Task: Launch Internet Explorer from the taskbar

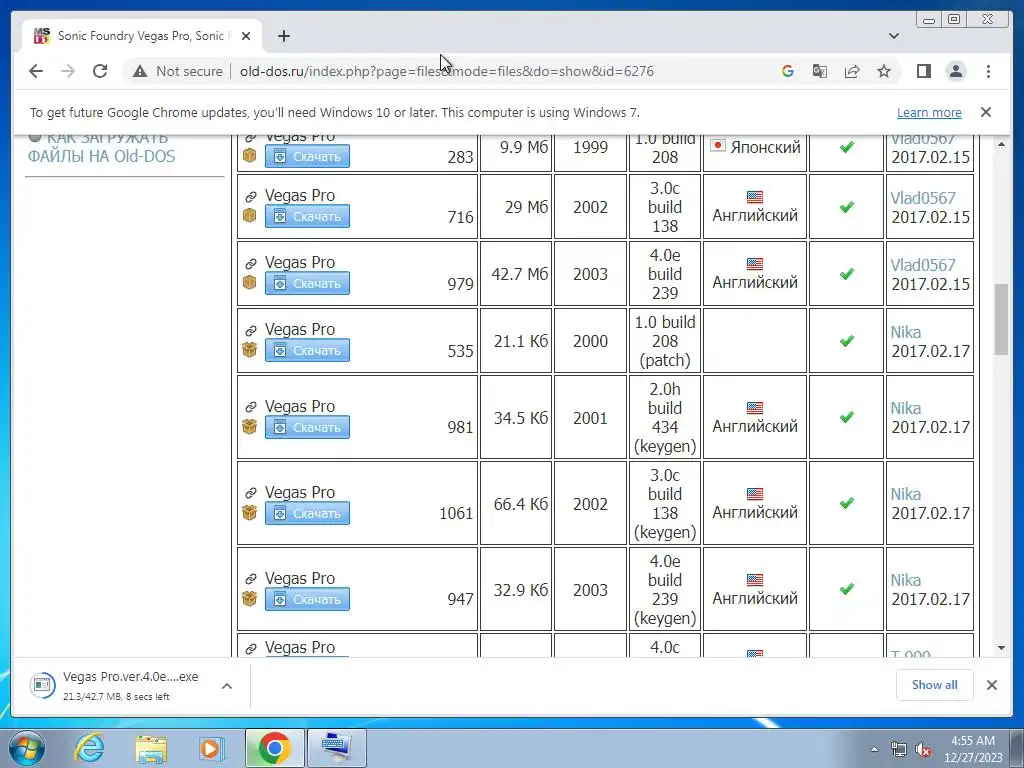Action: pyautogui.click(x=89, y=748)
